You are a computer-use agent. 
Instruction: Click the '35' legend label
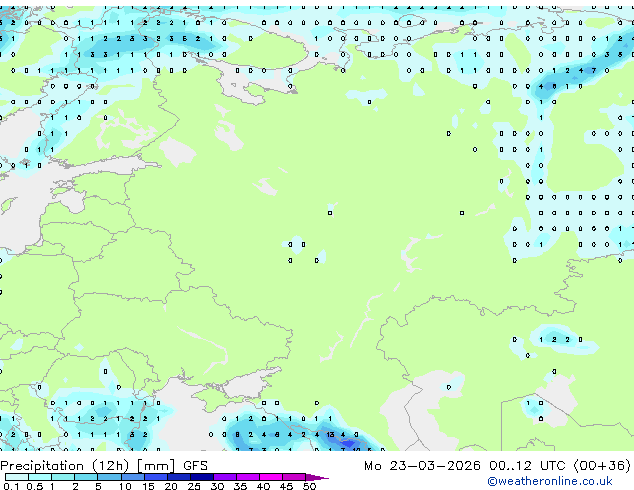pyautogui.click(x=240, y=486)
